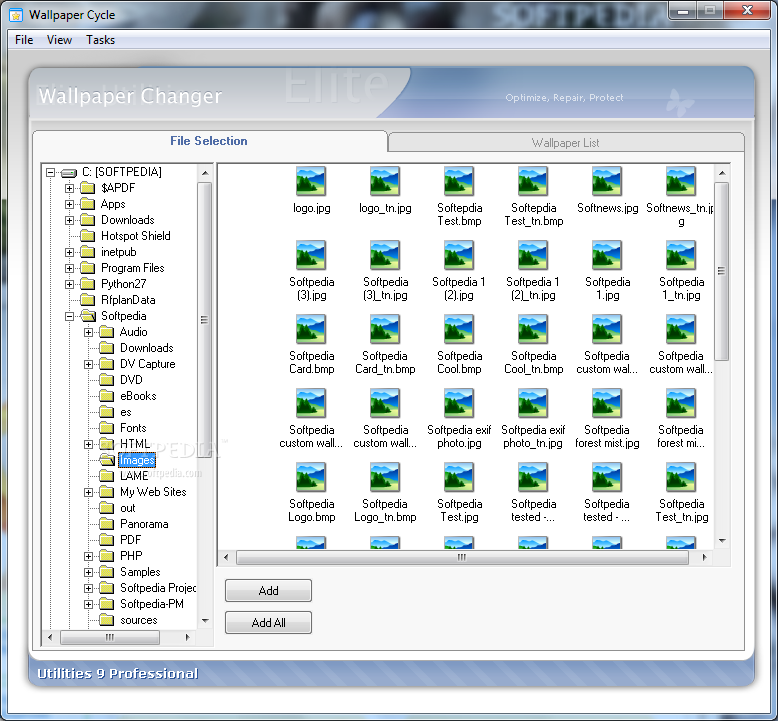Pick the Softpedia 1 (2).jpg file icon

tap(459, 255)
